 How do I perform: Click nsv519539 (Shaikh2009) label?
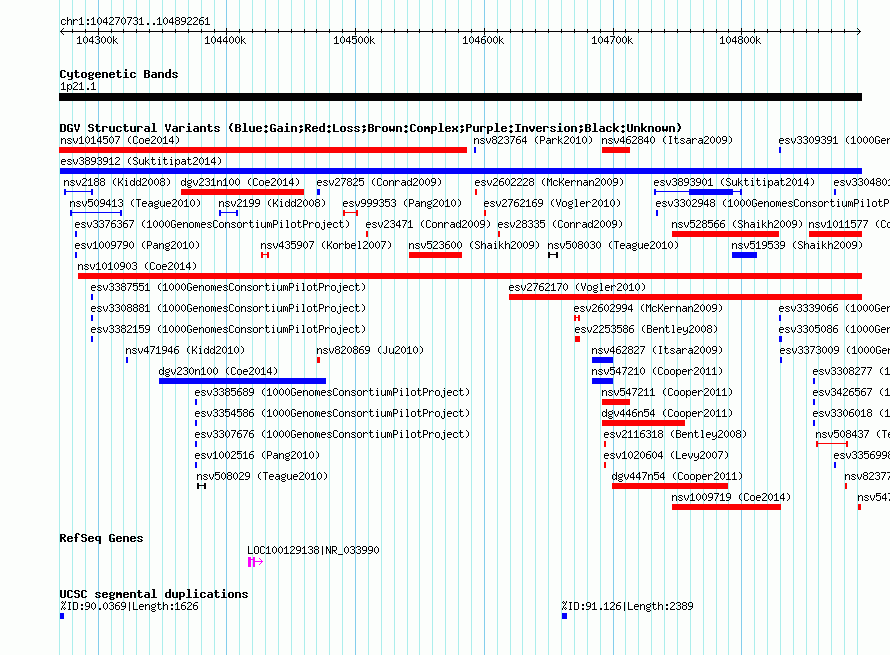tap(797, 245)
